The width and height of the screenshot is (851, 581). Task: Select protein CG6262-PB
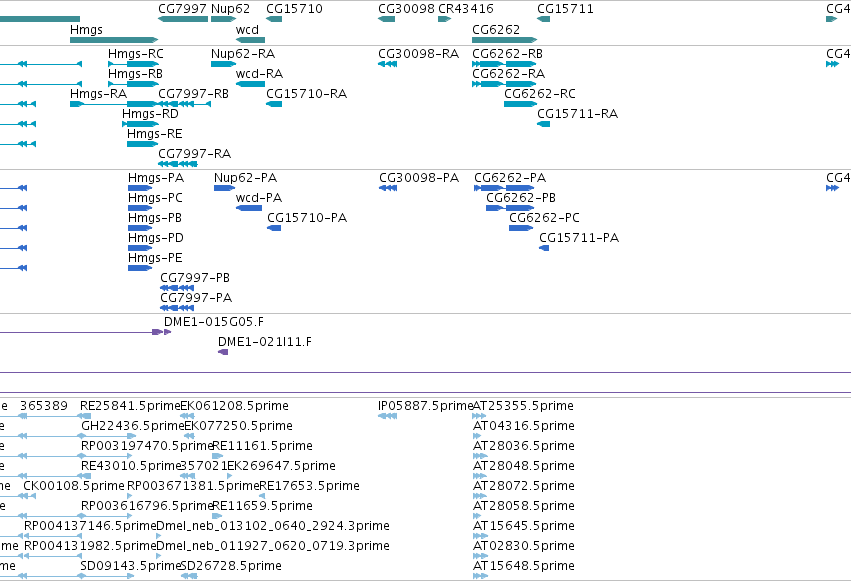point(521,198)
